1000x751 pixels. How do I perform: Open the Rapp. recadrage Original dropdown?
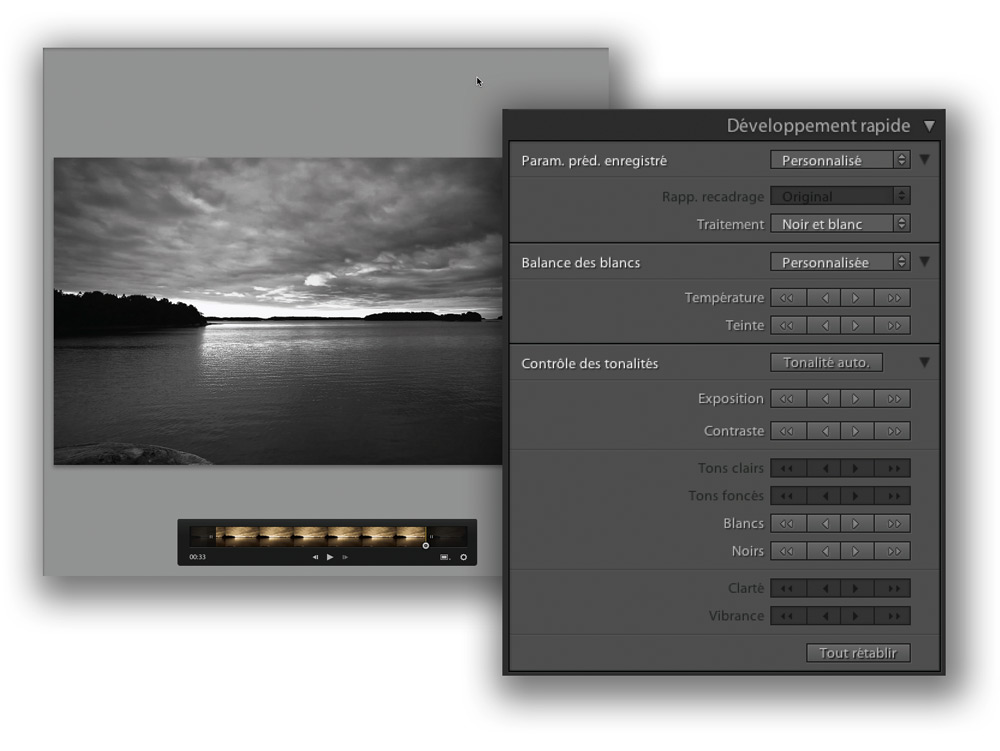coord(840,196)
